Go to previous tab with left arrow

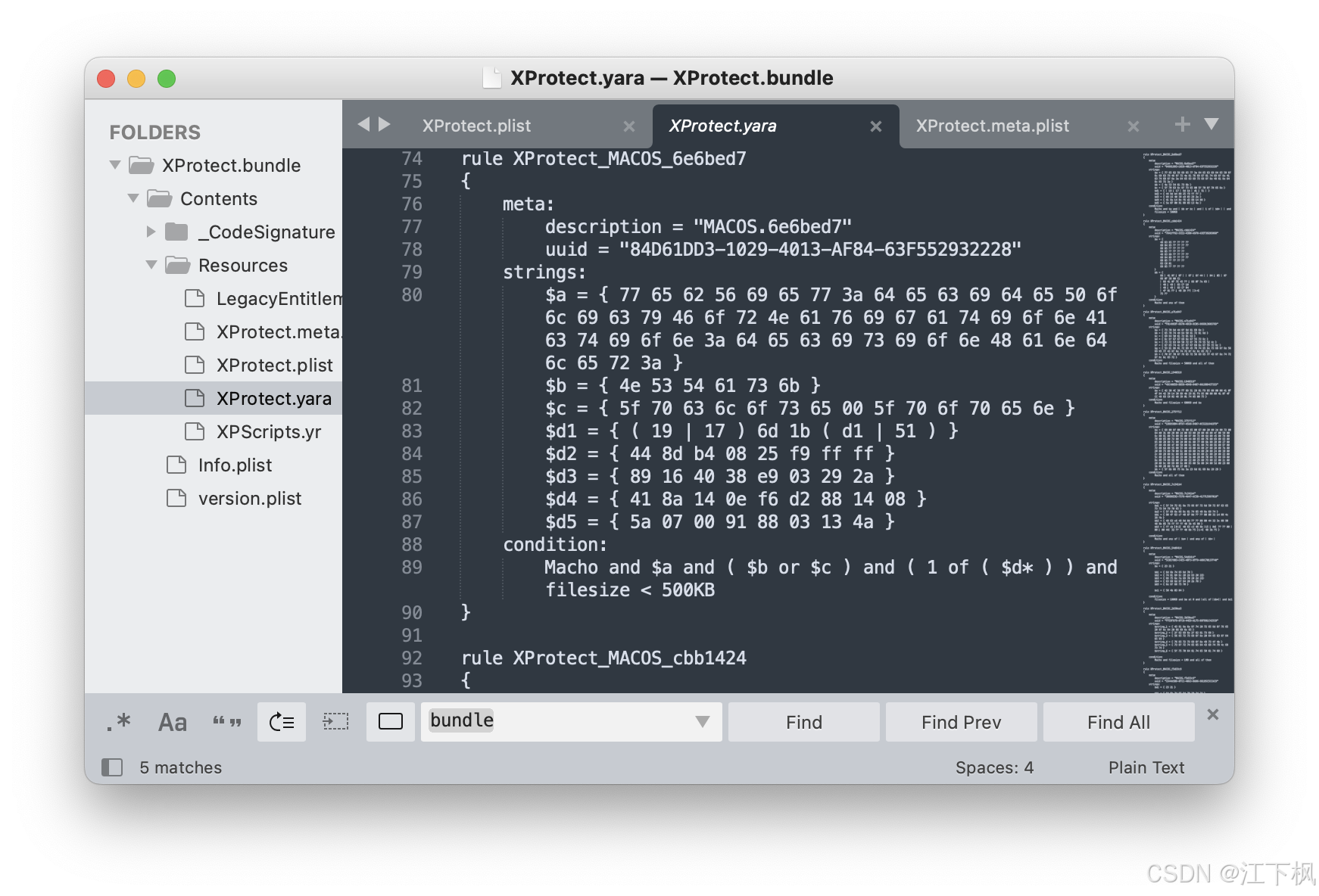(364, 124)
